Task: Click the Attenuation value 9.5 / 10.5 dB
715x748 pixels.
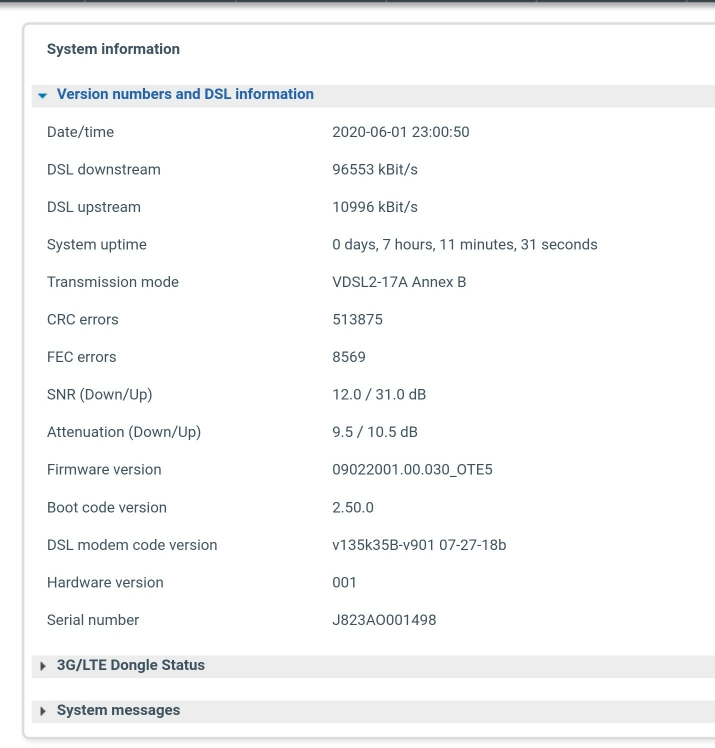Action: pos(374,432)
